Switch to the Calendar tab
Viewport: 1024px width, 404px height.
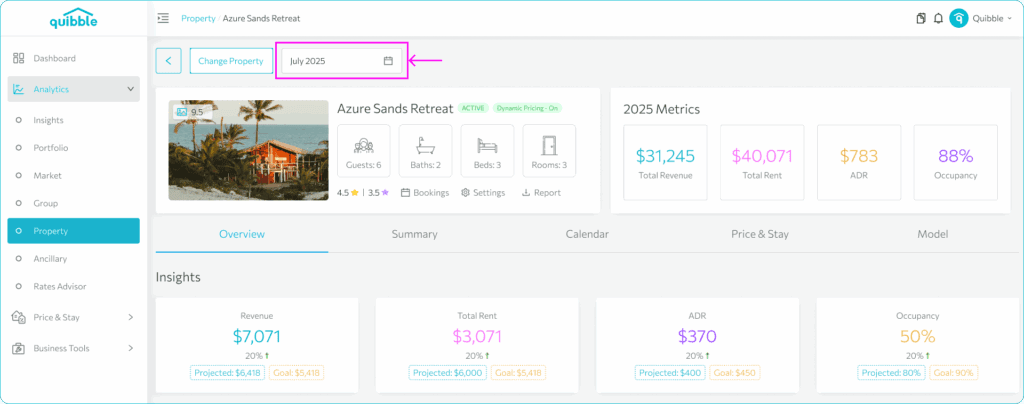tap(587, 234)
